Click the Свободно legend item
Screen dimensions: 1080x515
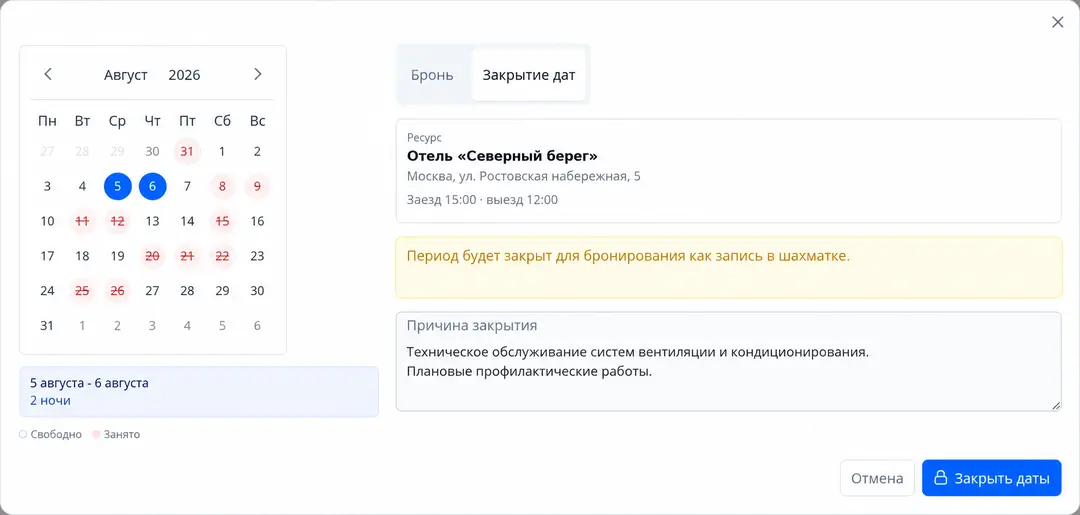tap(50, 434)
